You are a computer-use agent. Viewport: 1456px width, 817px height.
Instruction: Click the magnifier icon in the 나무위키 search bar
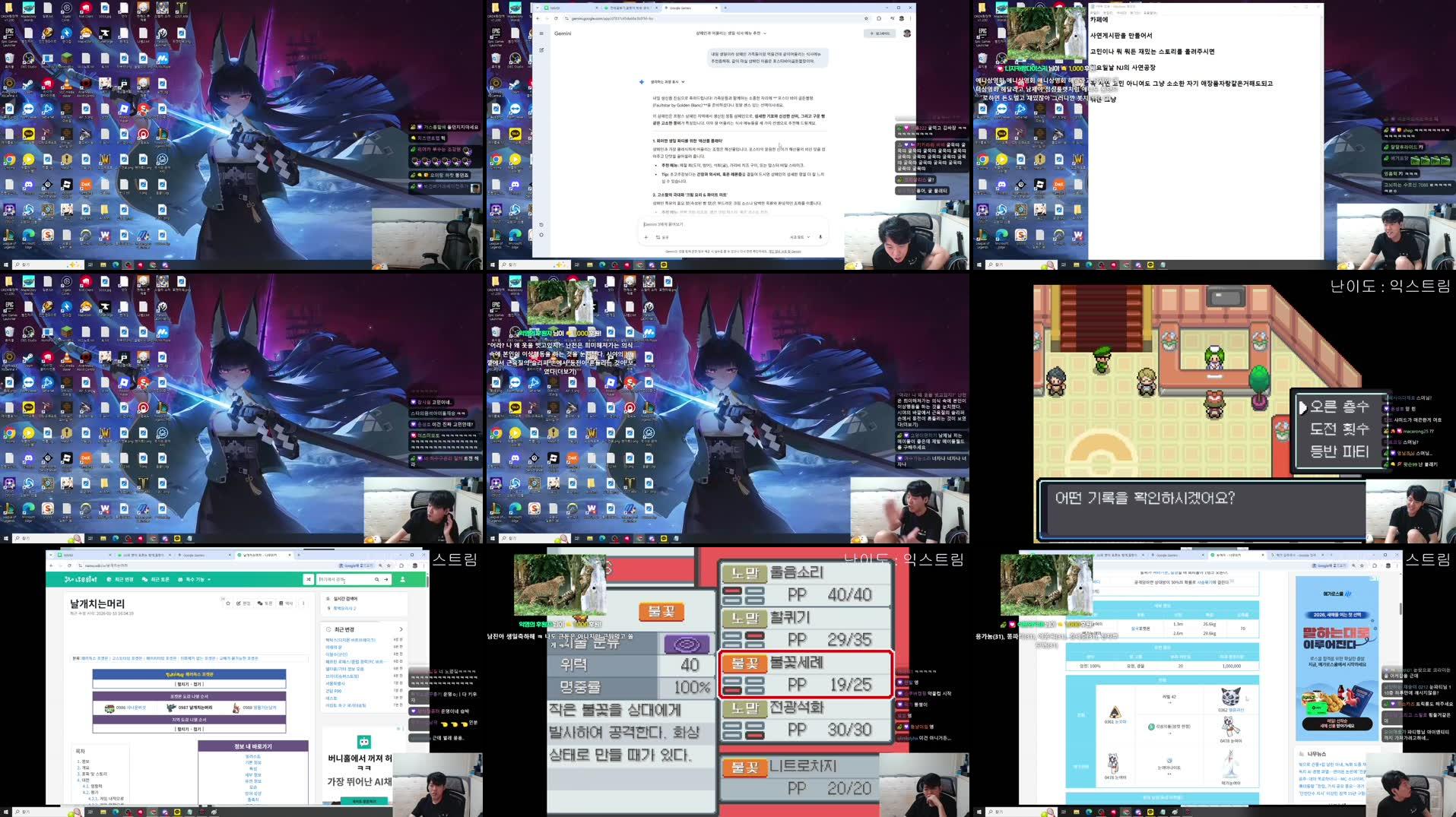pyautogui.click(x=377, y=579)
